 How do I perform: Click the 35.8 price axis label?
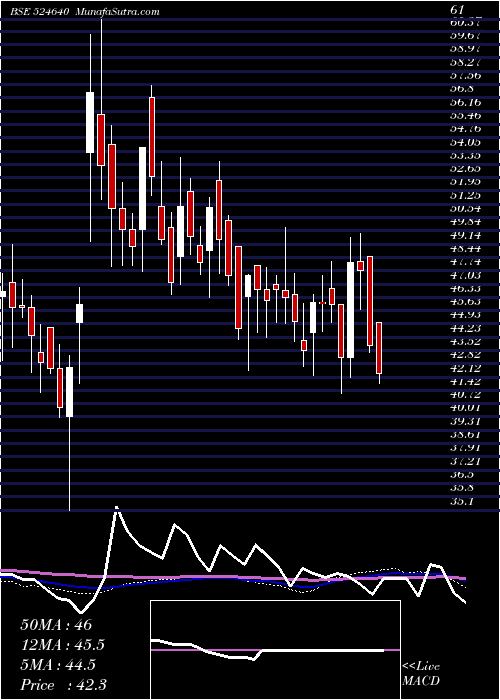462,488
